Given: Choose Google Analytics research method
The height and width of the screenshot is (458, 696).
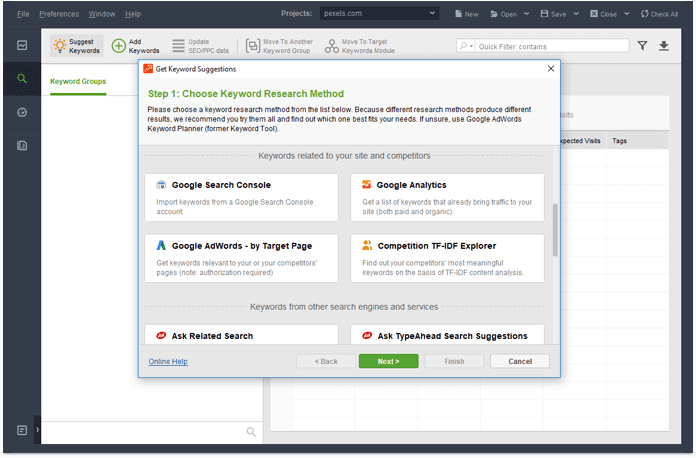Looking at the screenshot, I should coord(447,197).
